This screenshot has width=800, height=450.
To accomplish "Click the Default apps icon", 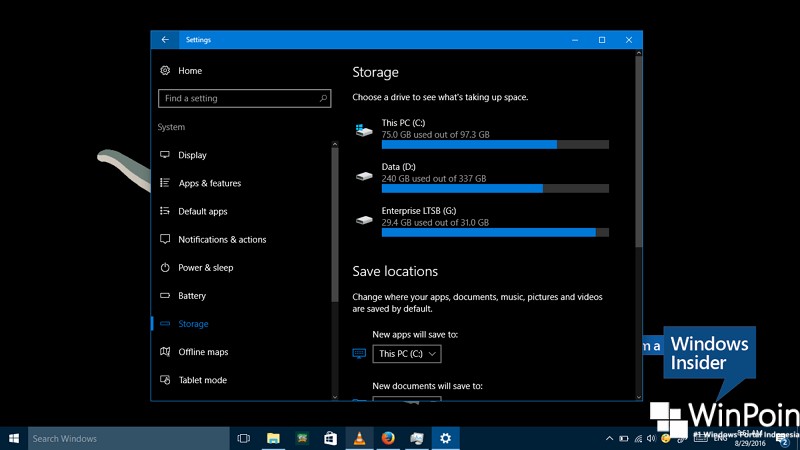I will [x=165, y=211].
